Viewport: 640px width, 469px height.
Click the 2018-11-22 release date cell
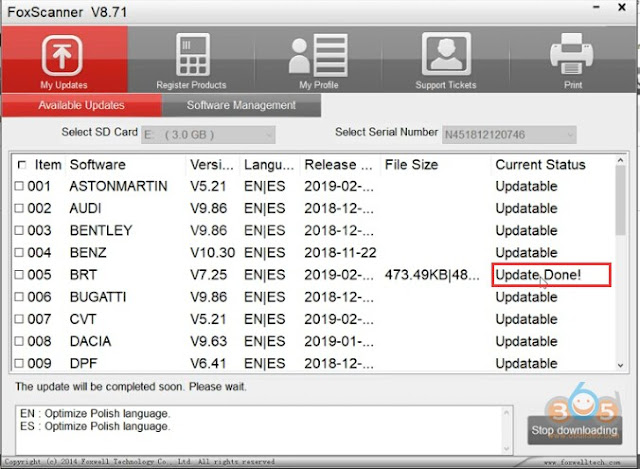click(x=340, y=253)
